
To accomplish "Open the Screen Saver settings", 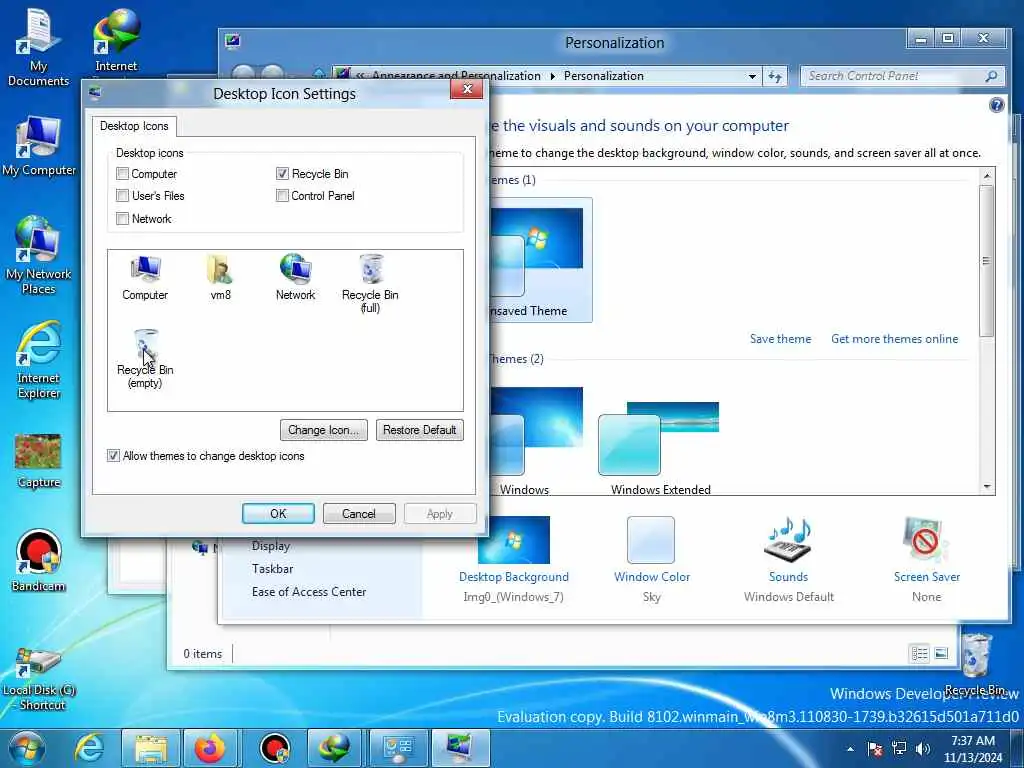I will tap(927, 559).
